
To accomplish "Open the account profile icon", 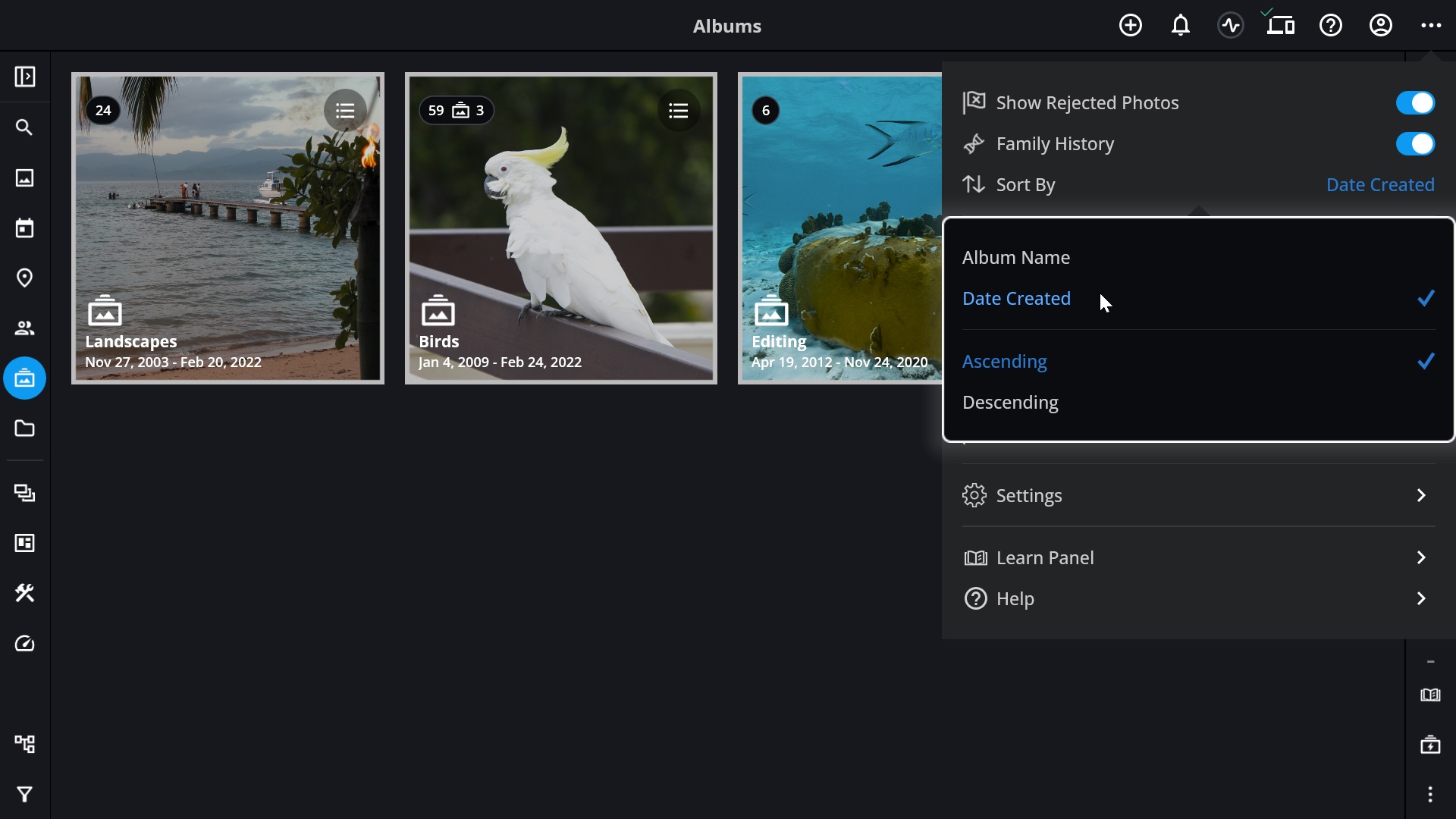I will coord(1380,25).
